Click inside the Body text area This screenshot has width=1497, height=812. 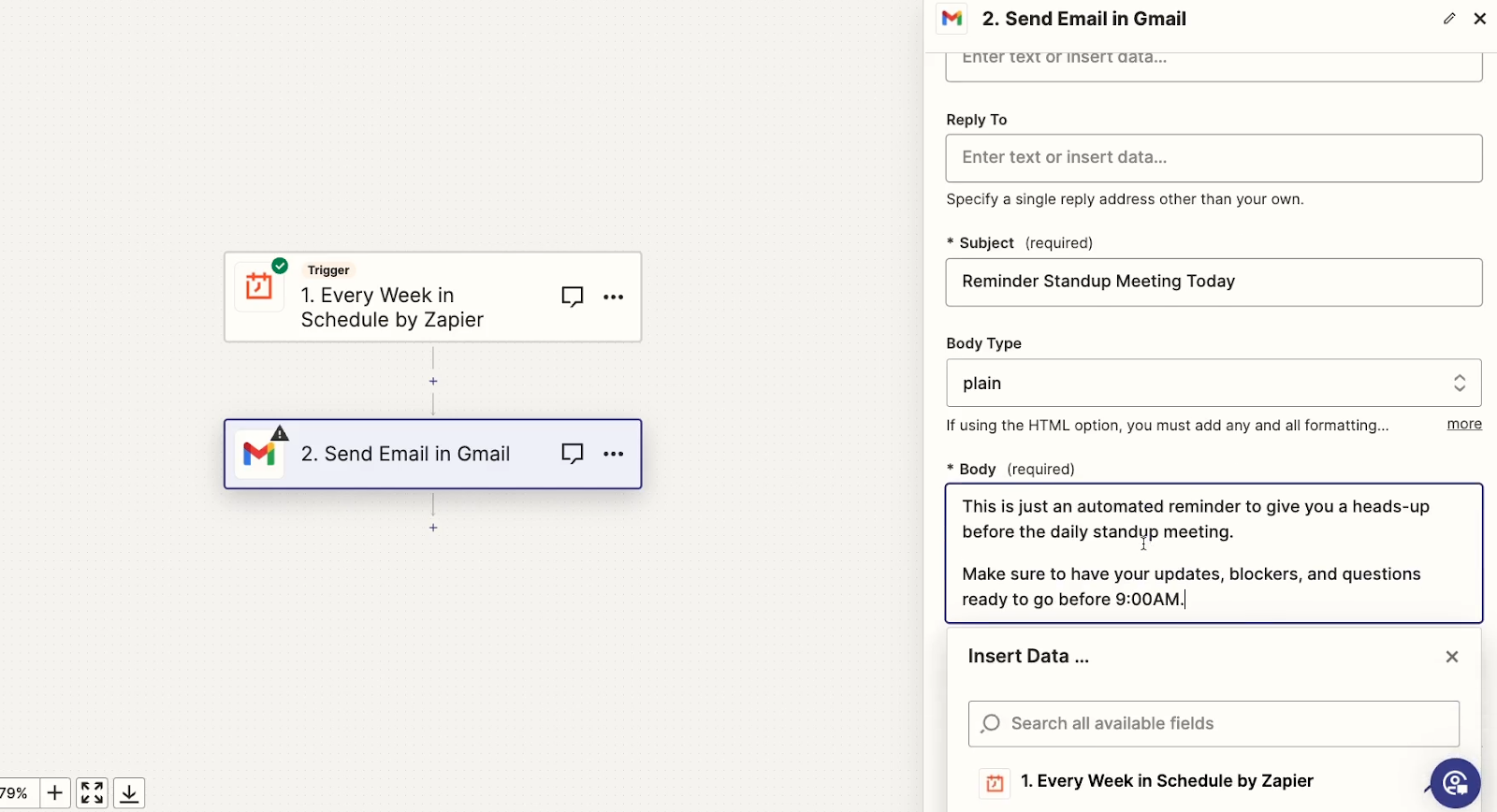click(x=1214, y=553)
